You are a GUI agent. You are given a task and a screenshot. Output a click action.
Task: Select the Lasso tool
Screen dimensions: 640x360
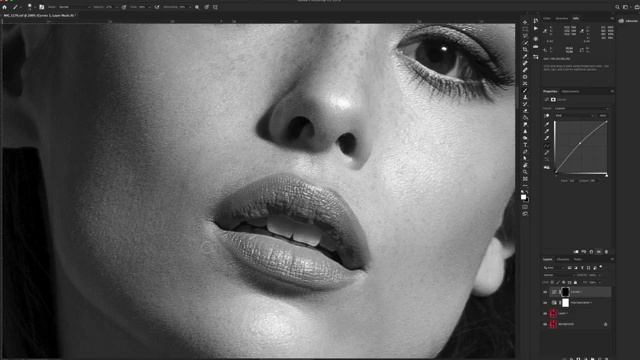(525, 36)
